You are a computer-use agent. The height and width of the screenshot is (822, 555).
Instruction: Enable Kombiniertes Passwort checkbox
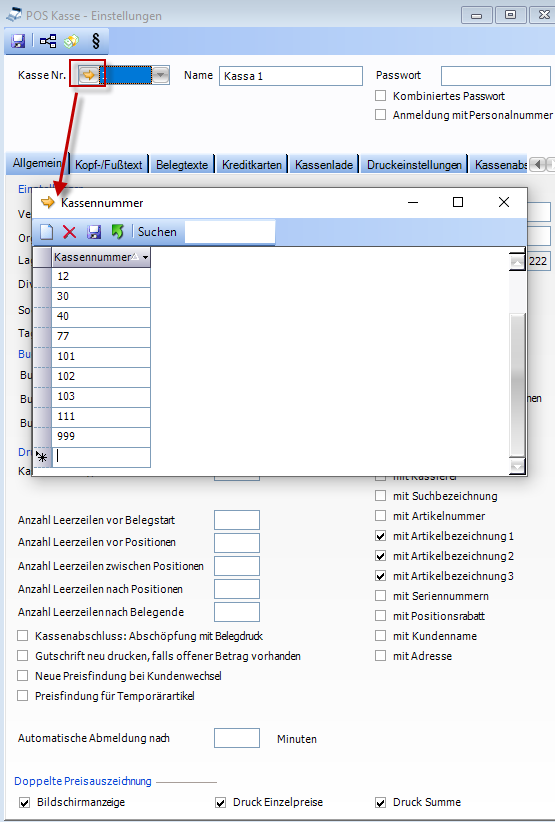[380, 95]
